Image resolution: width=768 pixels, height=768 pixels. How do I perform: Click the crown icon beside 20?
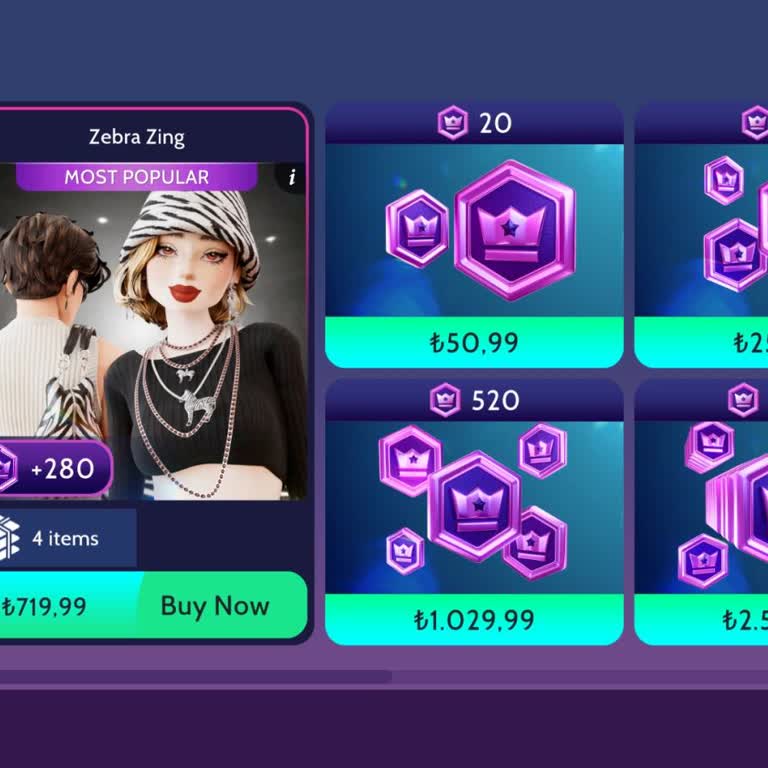pyautogui.click(x=453, y=122)
